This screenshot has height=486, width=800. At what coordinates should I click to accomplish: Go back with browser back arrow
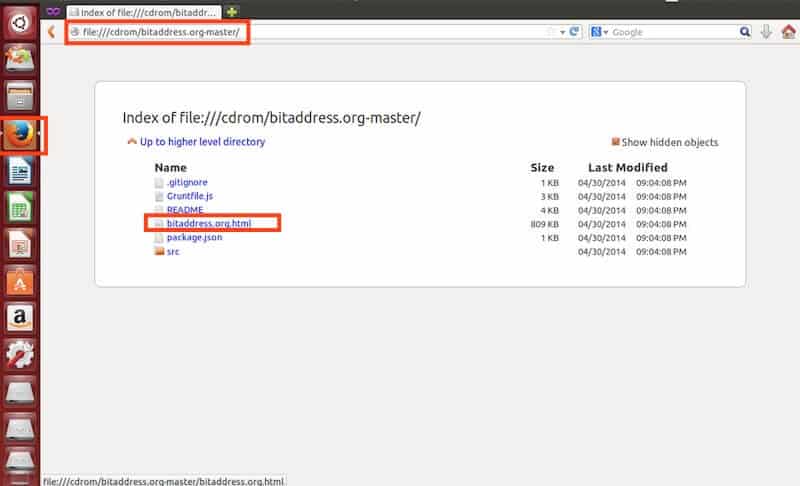[x=51, y=32]
